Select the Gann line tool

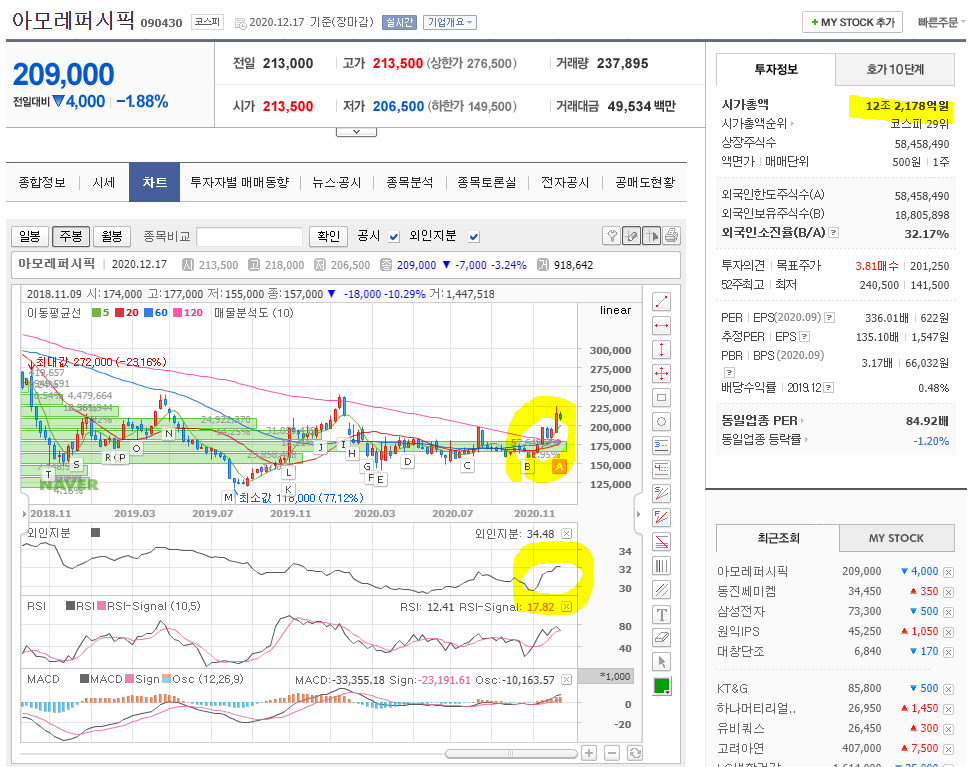click(661, 541)
